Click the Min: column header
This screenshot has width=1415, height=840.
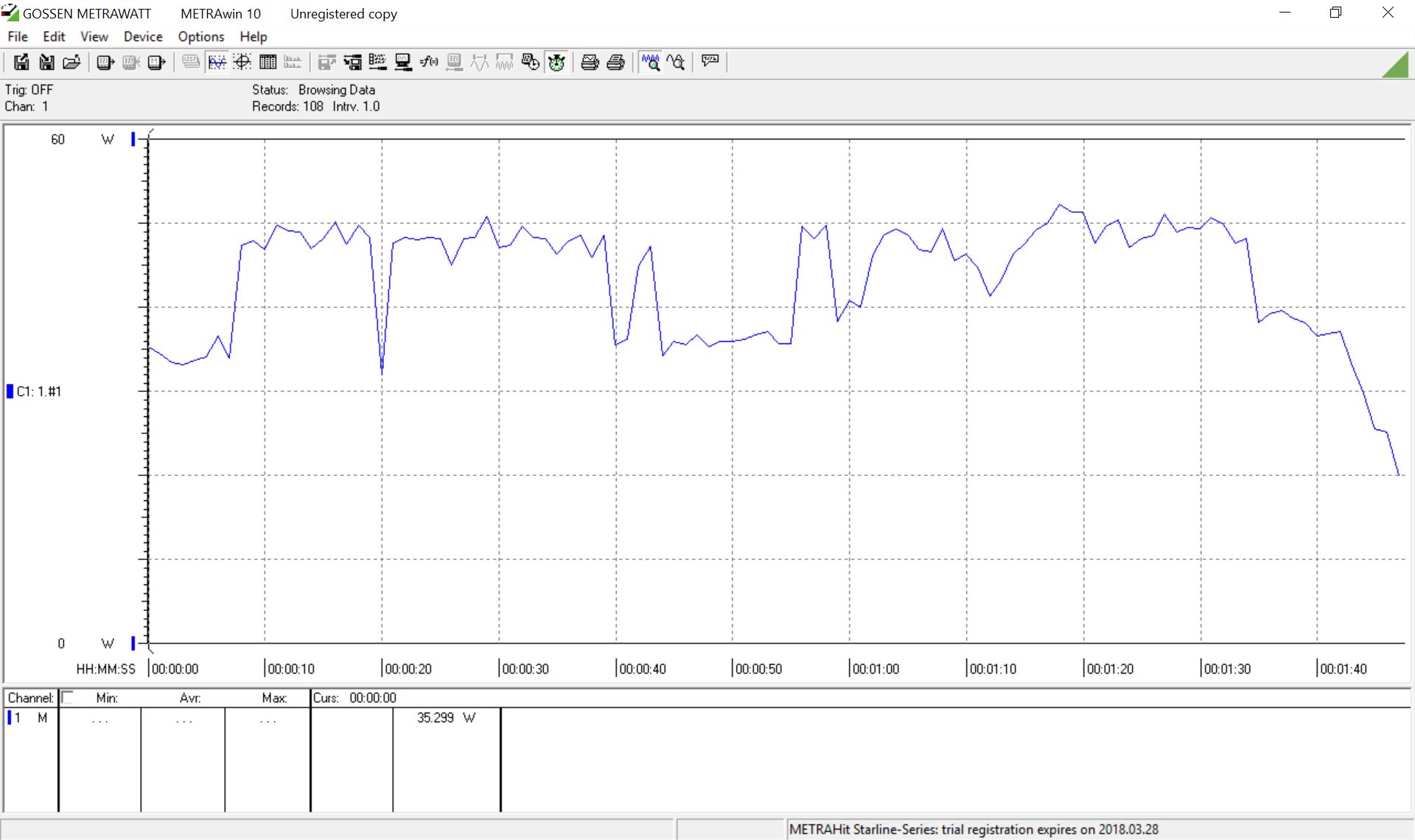tap(107, 698)
